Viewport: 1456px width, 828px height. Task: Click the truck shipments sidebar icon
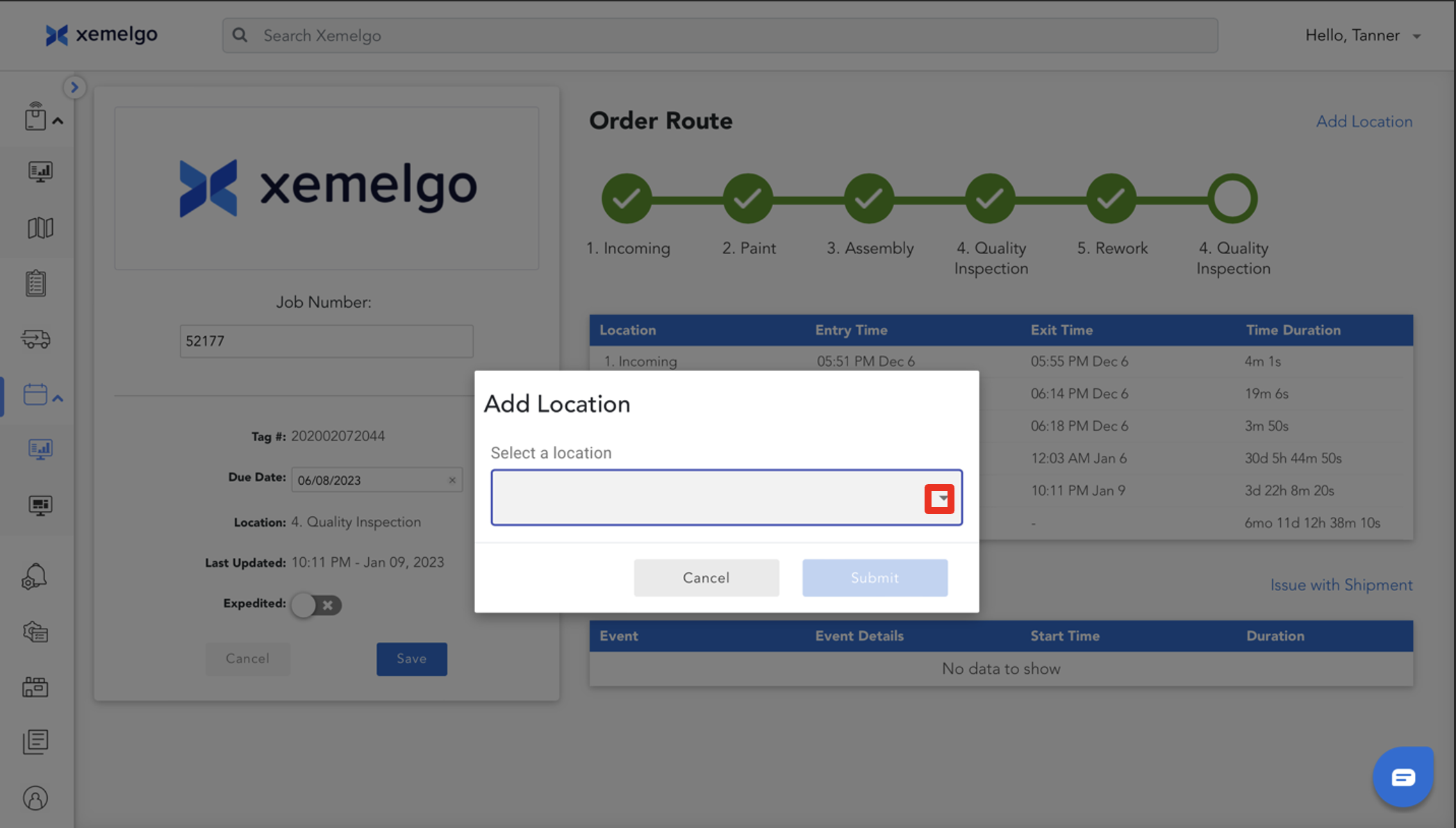35,339
